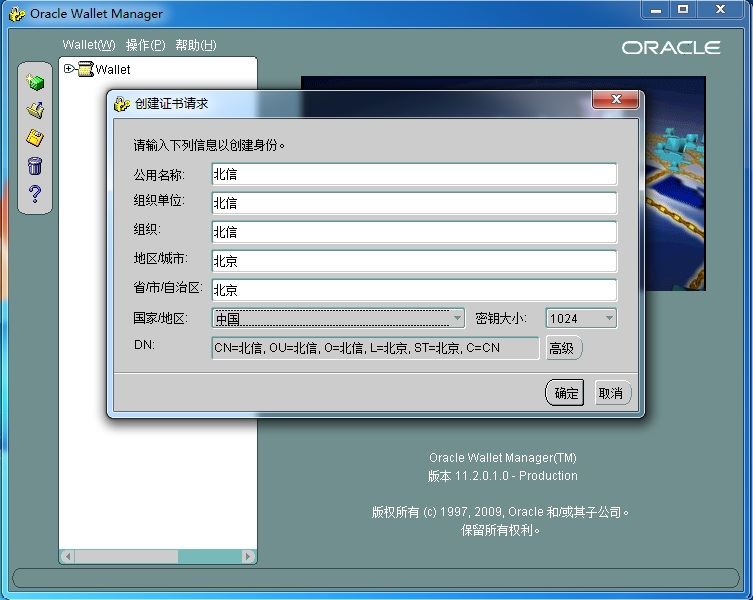Viewport: 753px width, 600px height.
Task: Open the 国家/地区 dropdown showing 中国
Action: 338,318
